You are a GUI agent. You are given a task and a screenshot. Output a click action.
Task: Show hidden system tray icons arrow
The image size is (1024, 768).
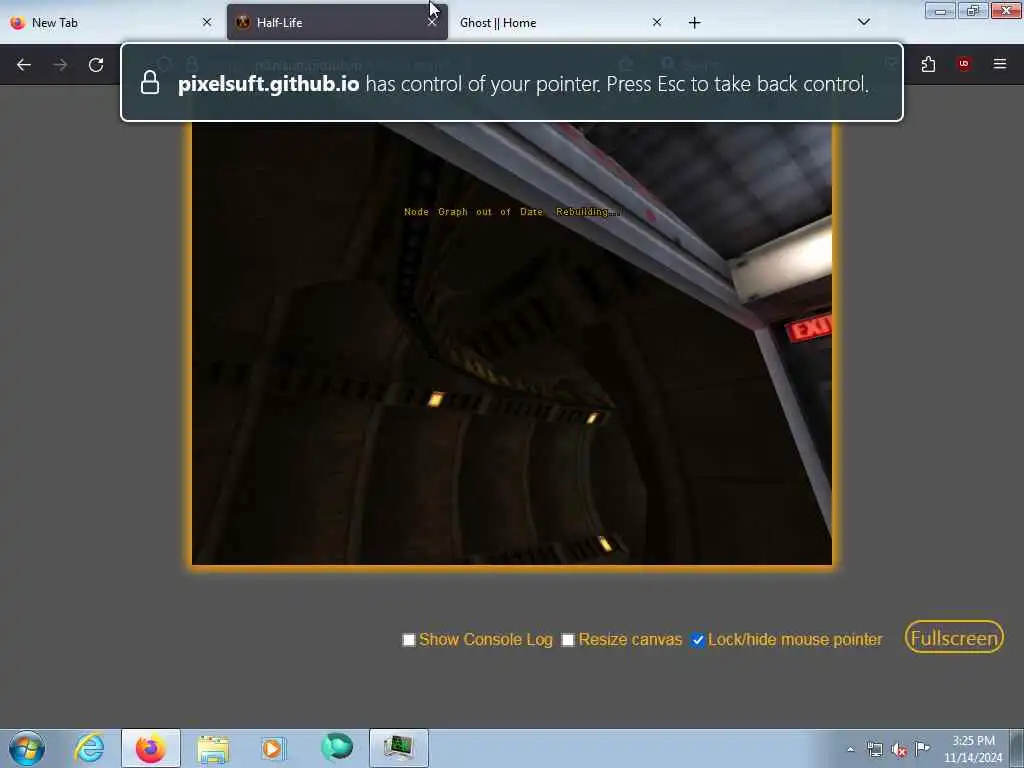[x=850, y=749]
